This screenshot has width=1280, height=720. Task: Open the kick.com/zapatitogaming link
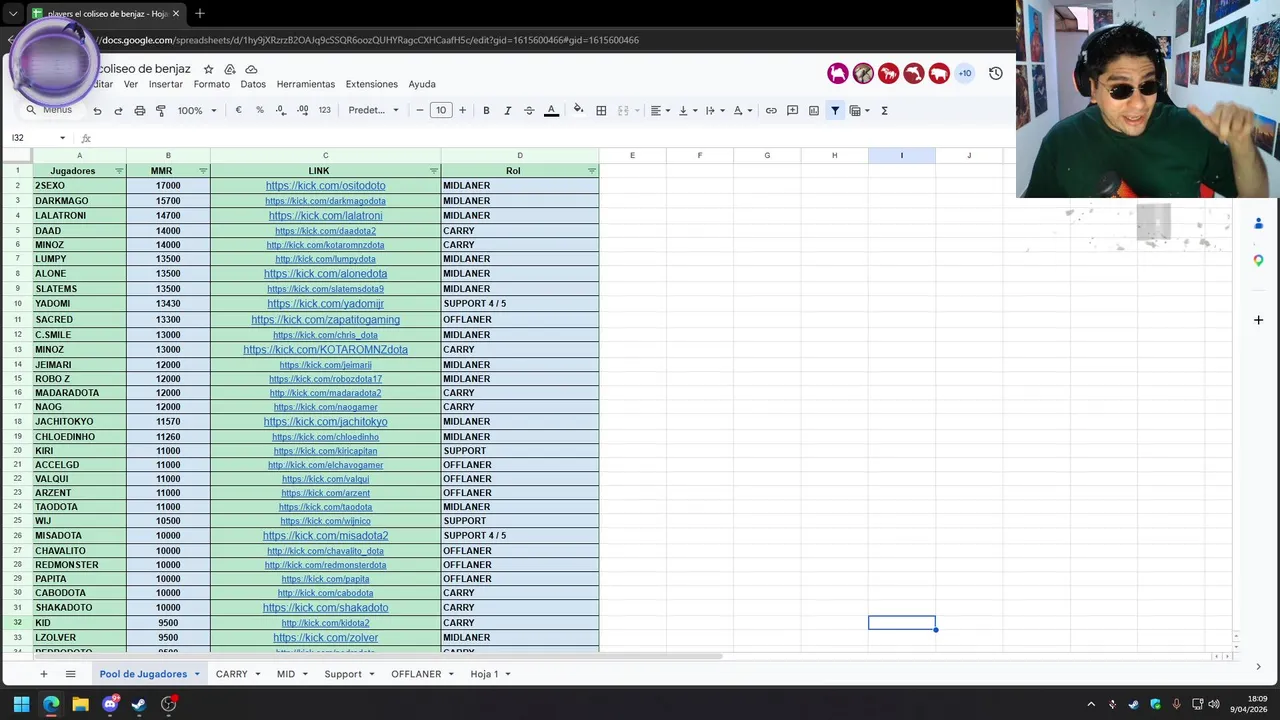(x=325, y=320)
